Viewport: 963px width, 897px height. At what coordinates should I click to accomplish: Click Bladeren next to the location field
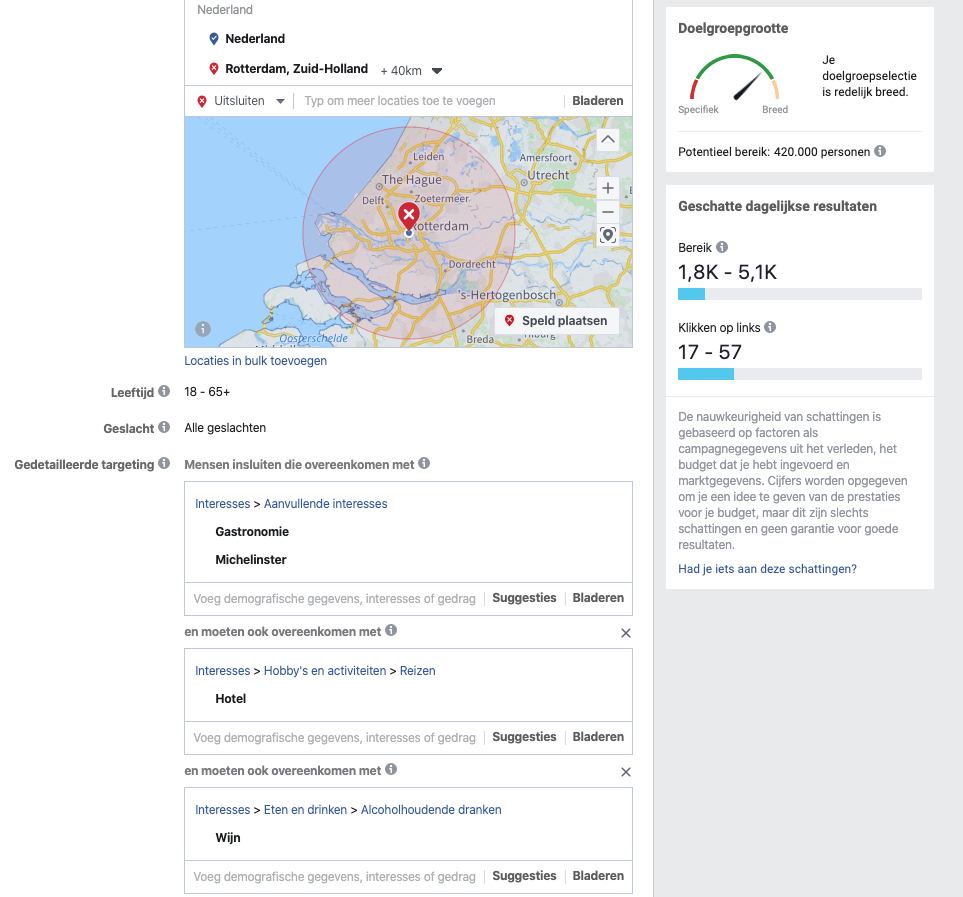point(598,101)
